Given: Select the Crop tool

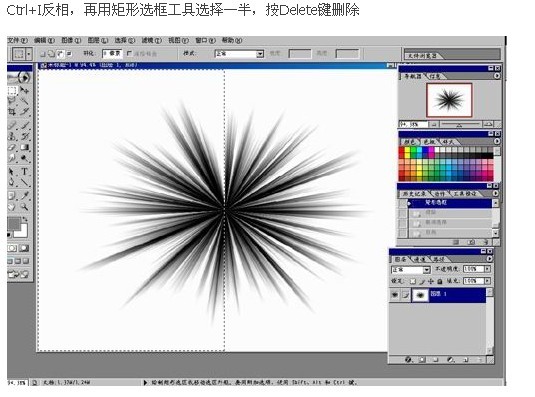Looking at the screenshot, I should (x=12, y=112).
